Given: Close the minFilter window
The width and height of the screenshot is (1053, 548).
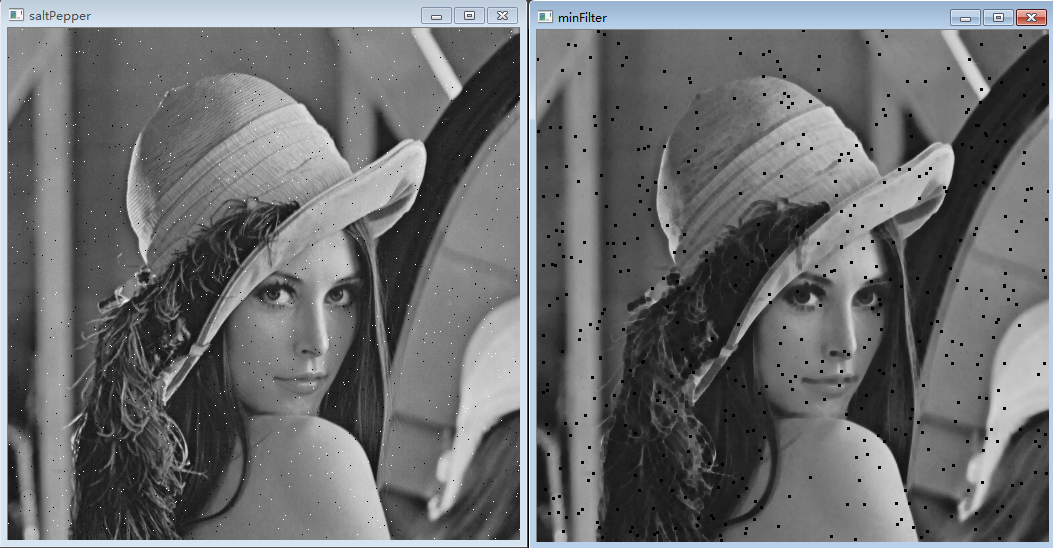Looking at the screenshot, I should pos(1032,17).
